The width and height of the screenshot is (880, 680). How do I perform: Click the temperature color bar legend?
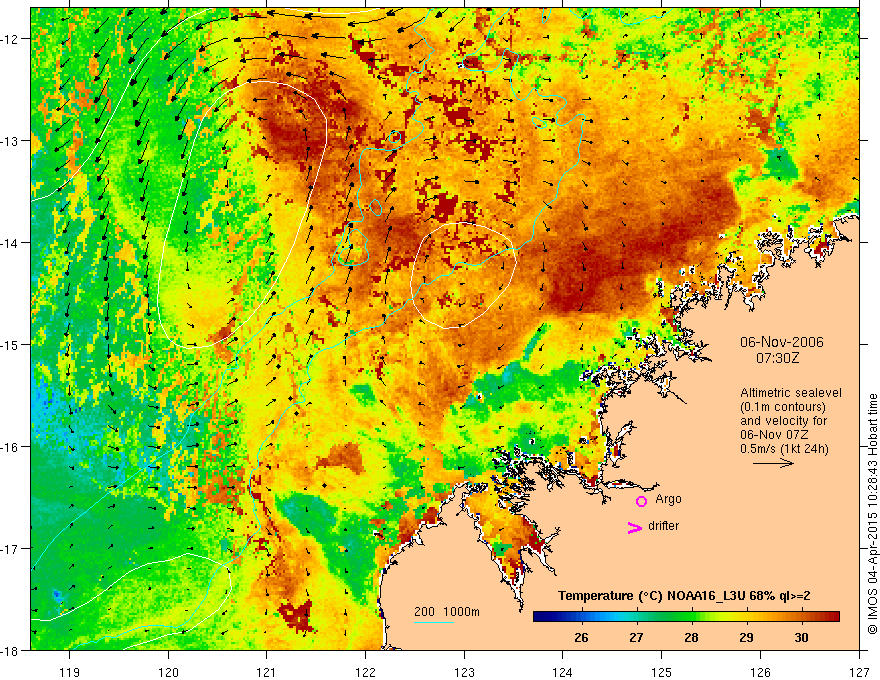[686, 617]
